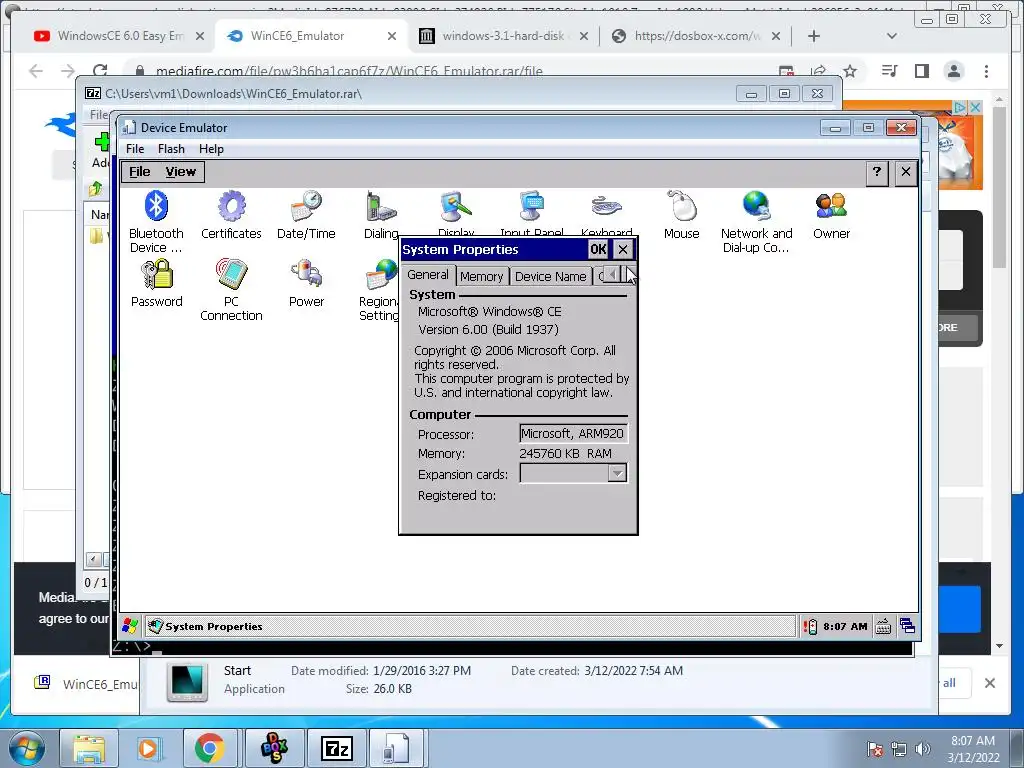1024x768 pixels.
Task: Open the Bluetooth Device control panel icon
Action: [156, 221]
